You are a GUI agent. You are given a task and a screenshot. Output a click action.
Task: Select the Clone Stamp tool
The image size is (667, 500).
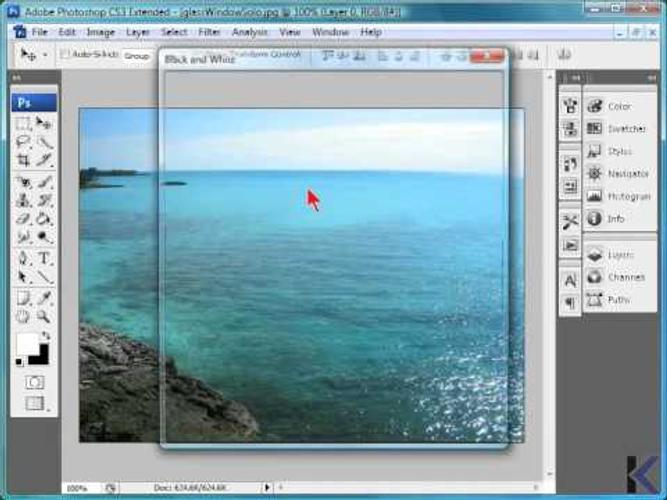pos(23,200)
